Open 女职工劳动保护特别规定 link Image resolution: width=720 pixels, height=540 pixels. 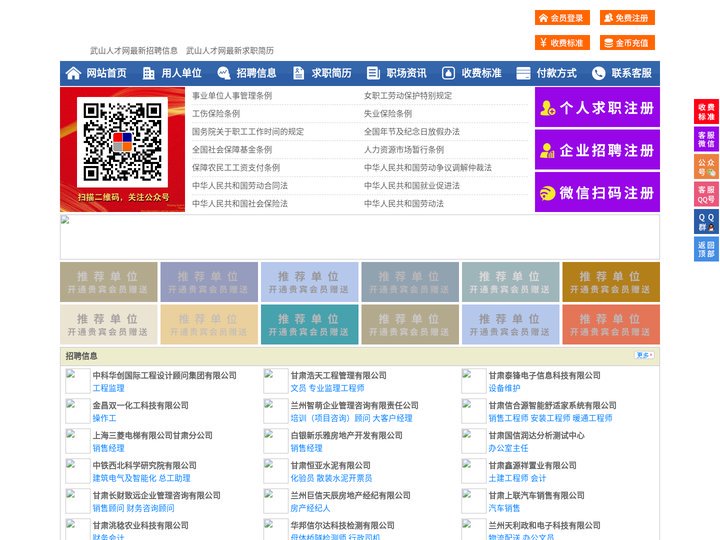408,96
